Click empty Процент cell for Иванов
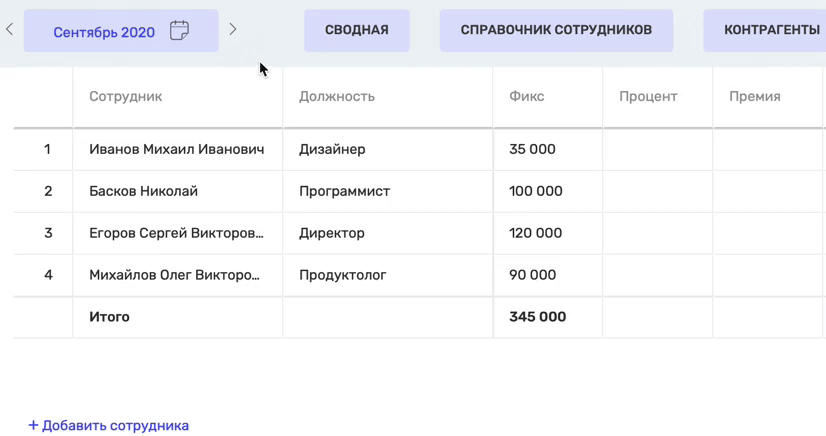 point(657,149)
